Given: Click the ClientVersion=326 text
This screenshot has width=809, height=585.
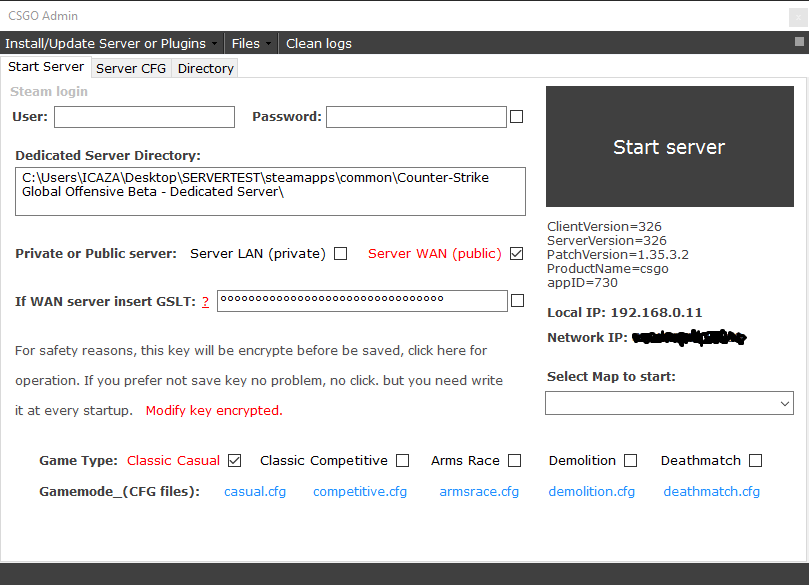Looking at the screenshot, I should (x=604, y=226).
